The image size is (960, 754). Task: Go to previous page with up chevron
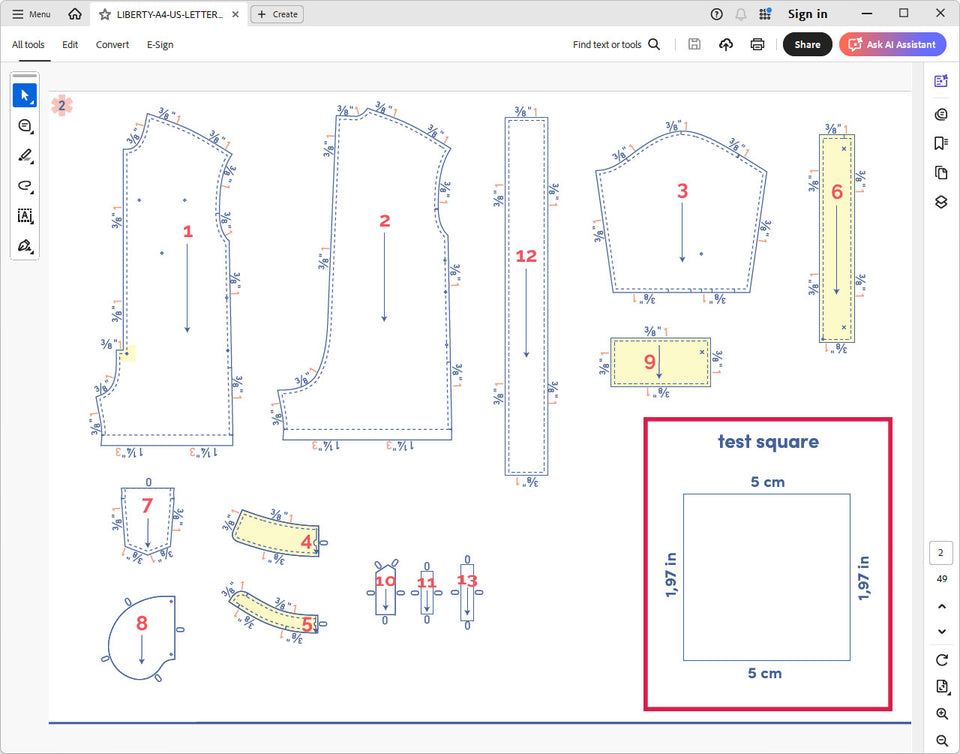[x=942, y=607]
